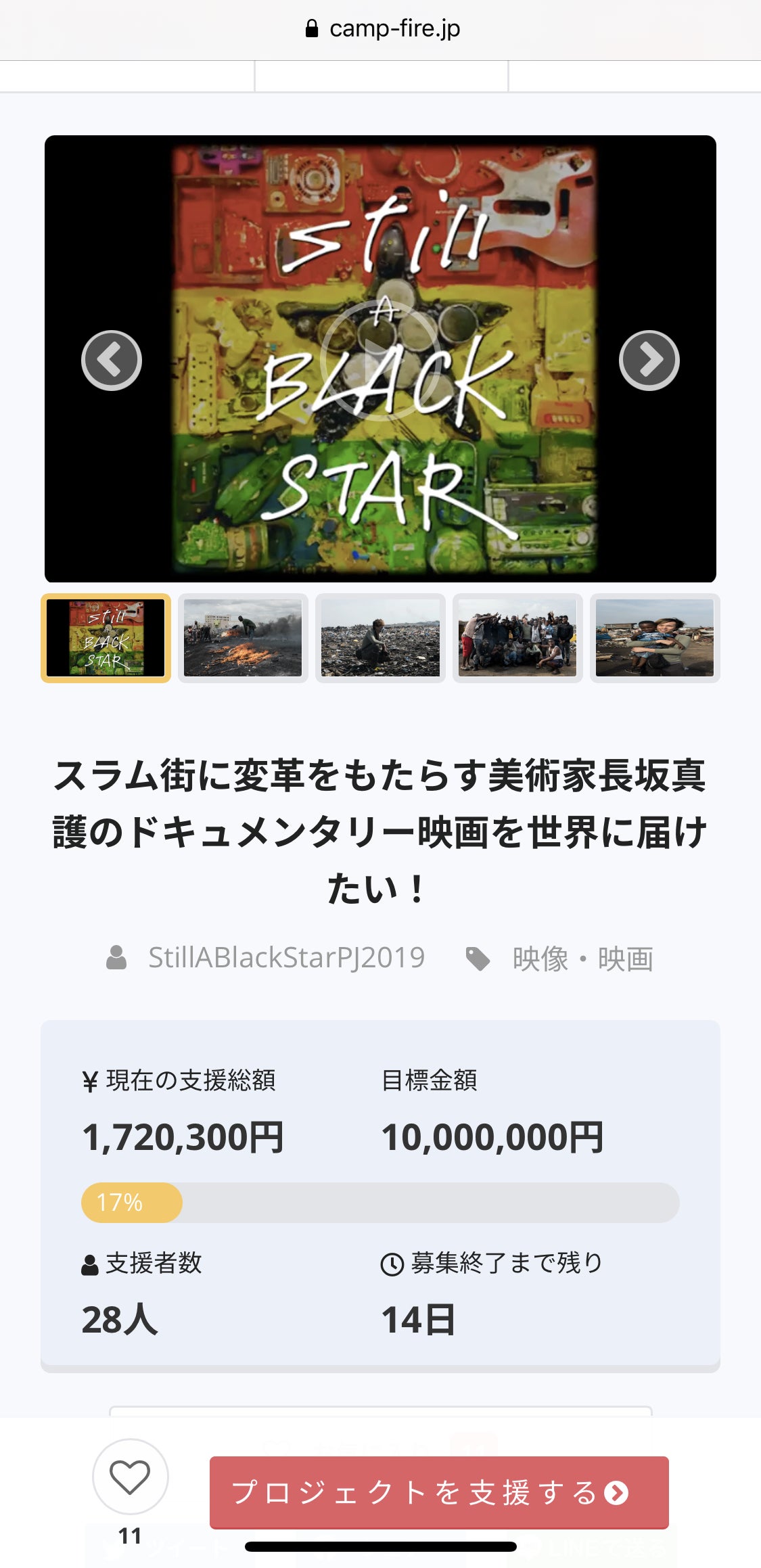Image resolution: width=761 pixels, height=1568 pixels.
Task: Select thumbnail of man crouching in dump
Action: tap(380, 638)
